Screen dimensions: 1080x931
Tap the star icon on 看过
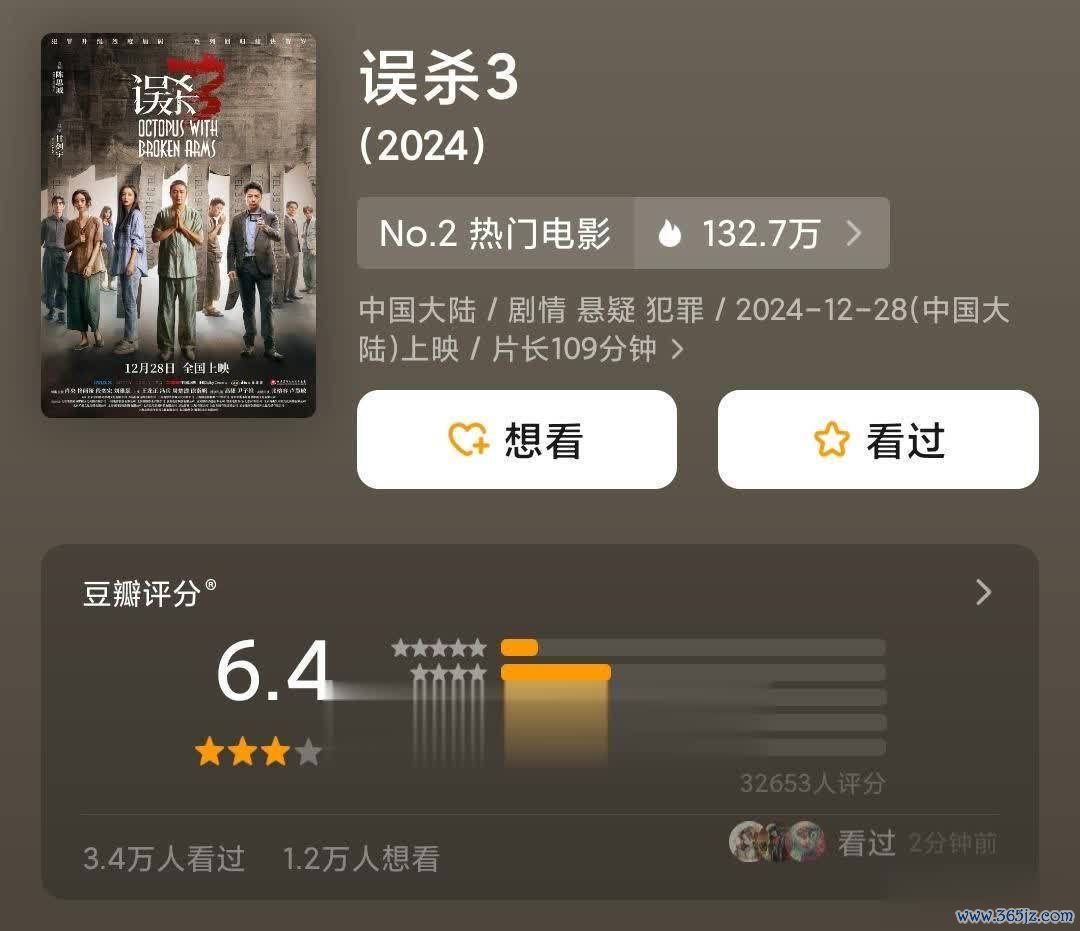click(831, 439)
